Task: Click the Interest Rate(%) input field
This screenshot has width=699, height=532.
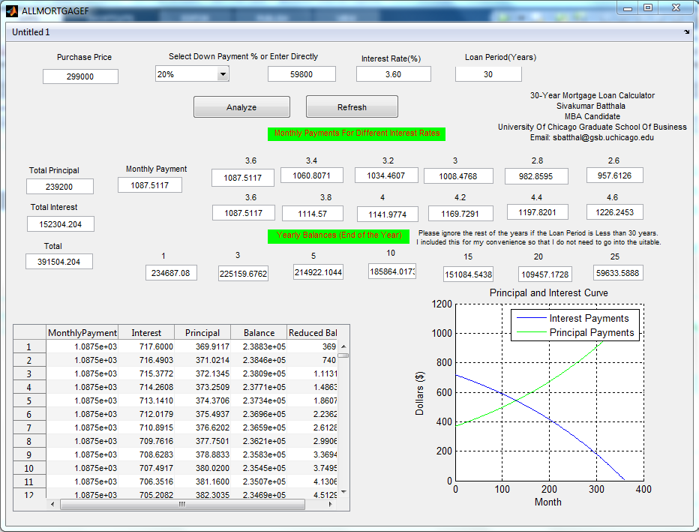Action: point(393,74)
